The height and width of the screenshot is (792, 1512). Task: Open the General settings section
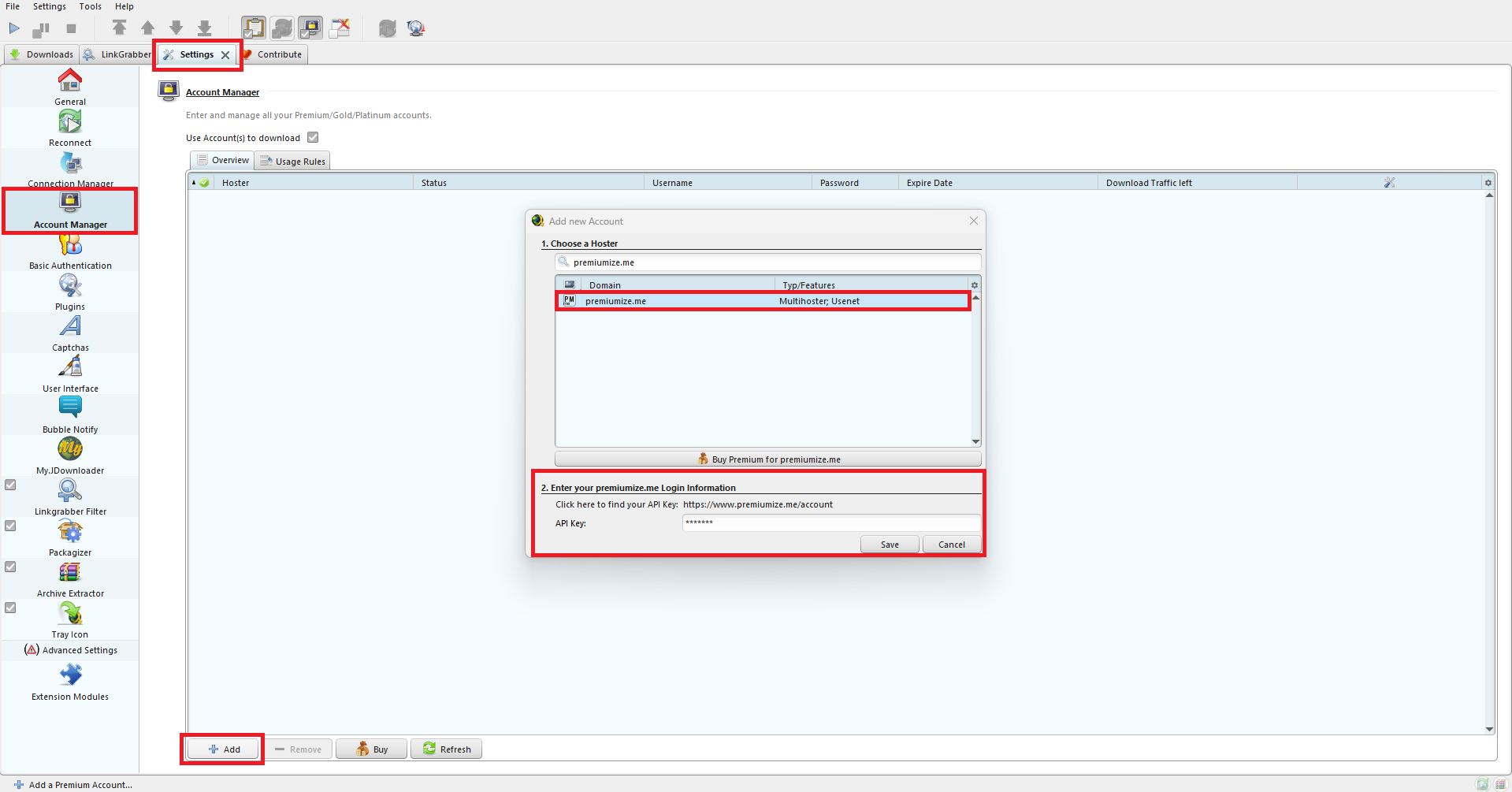point(70,87)
